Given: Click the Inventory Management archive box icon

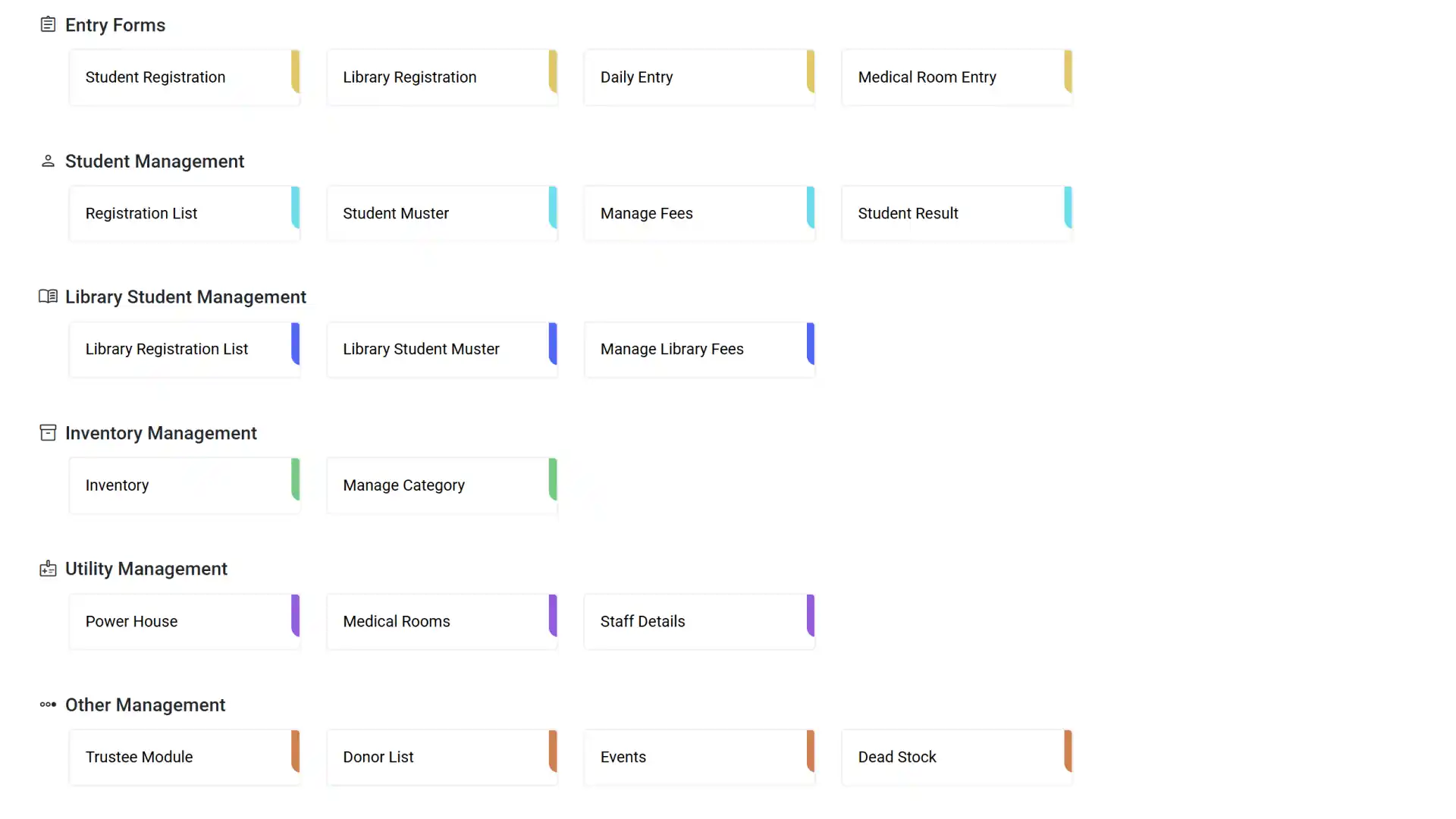Looking at the screenshot, I should click(48, 432).
